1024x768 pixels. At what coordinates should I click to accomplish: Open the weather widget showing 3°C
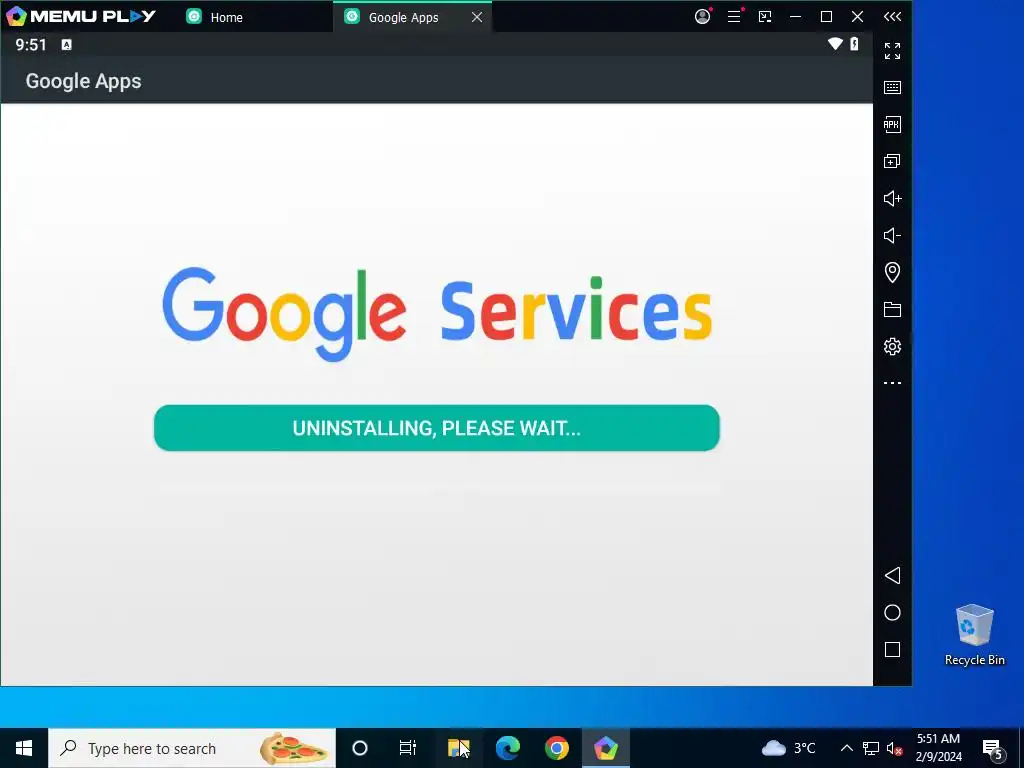(789, 748)
